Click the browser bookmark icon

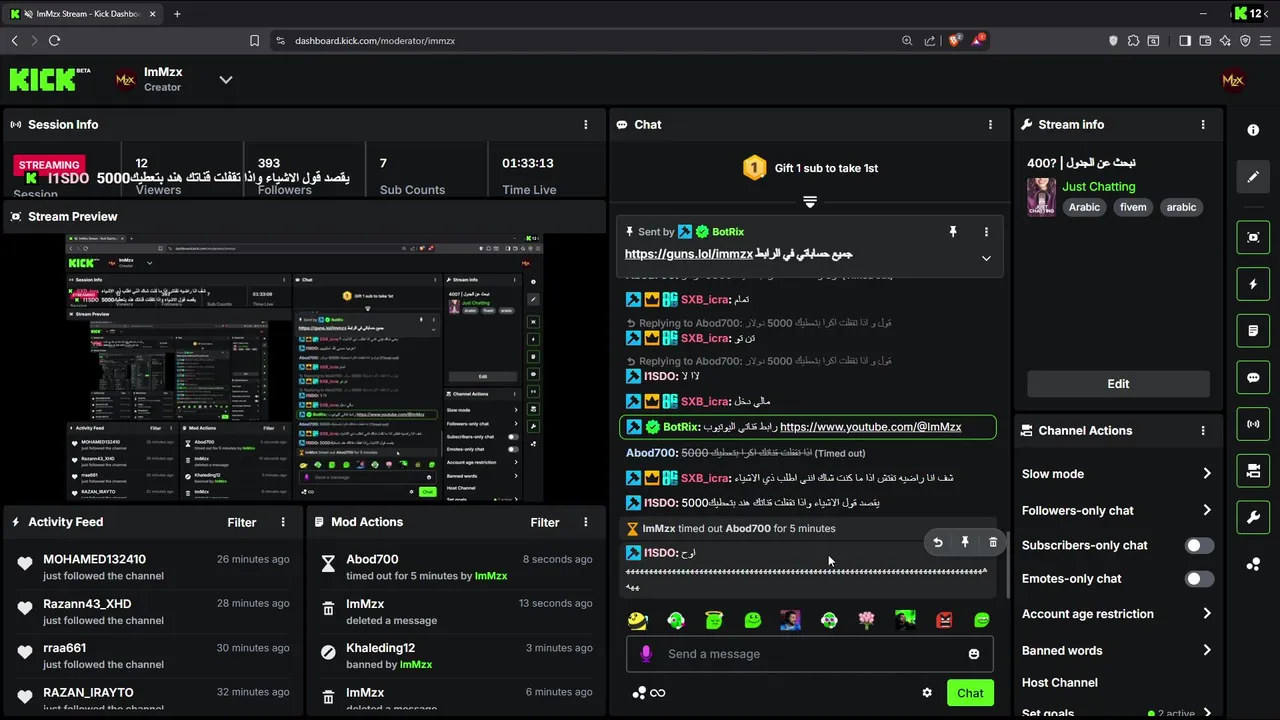point(254,41)
